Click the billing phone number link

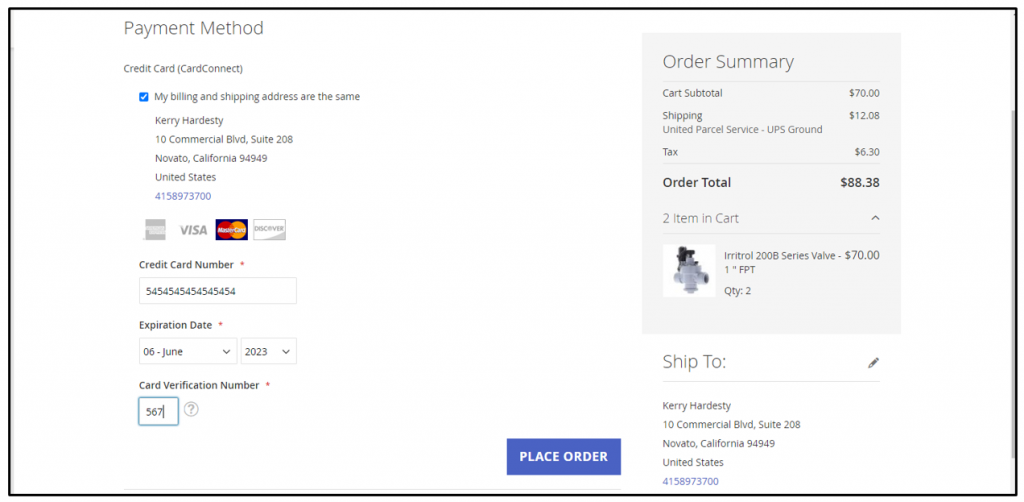click(183, 196)
